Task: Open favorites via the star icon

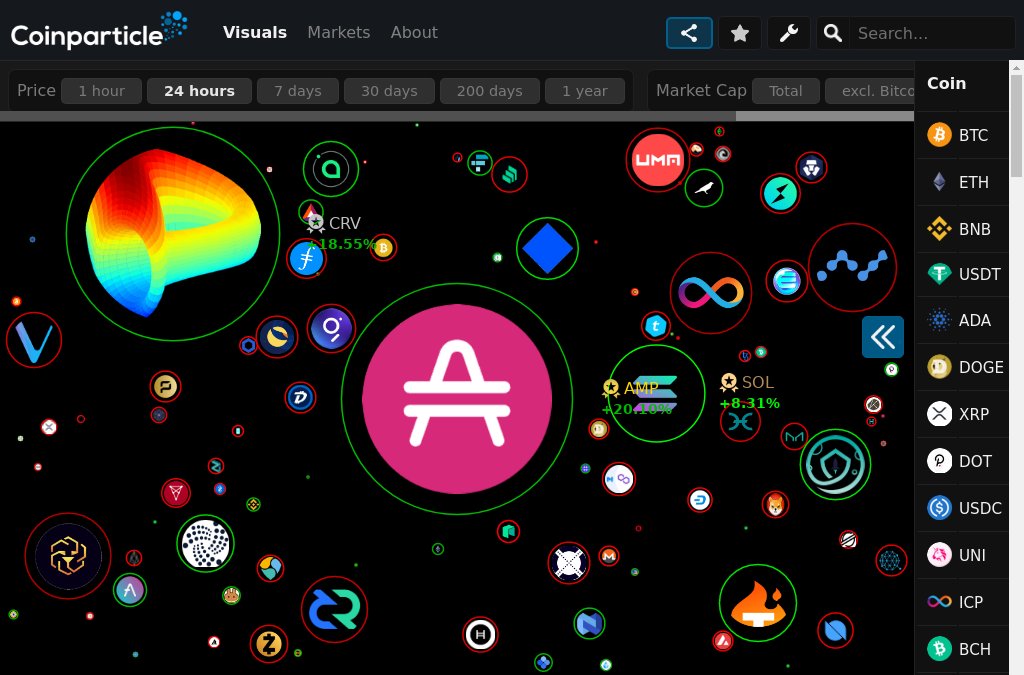Action: [740, 33]
